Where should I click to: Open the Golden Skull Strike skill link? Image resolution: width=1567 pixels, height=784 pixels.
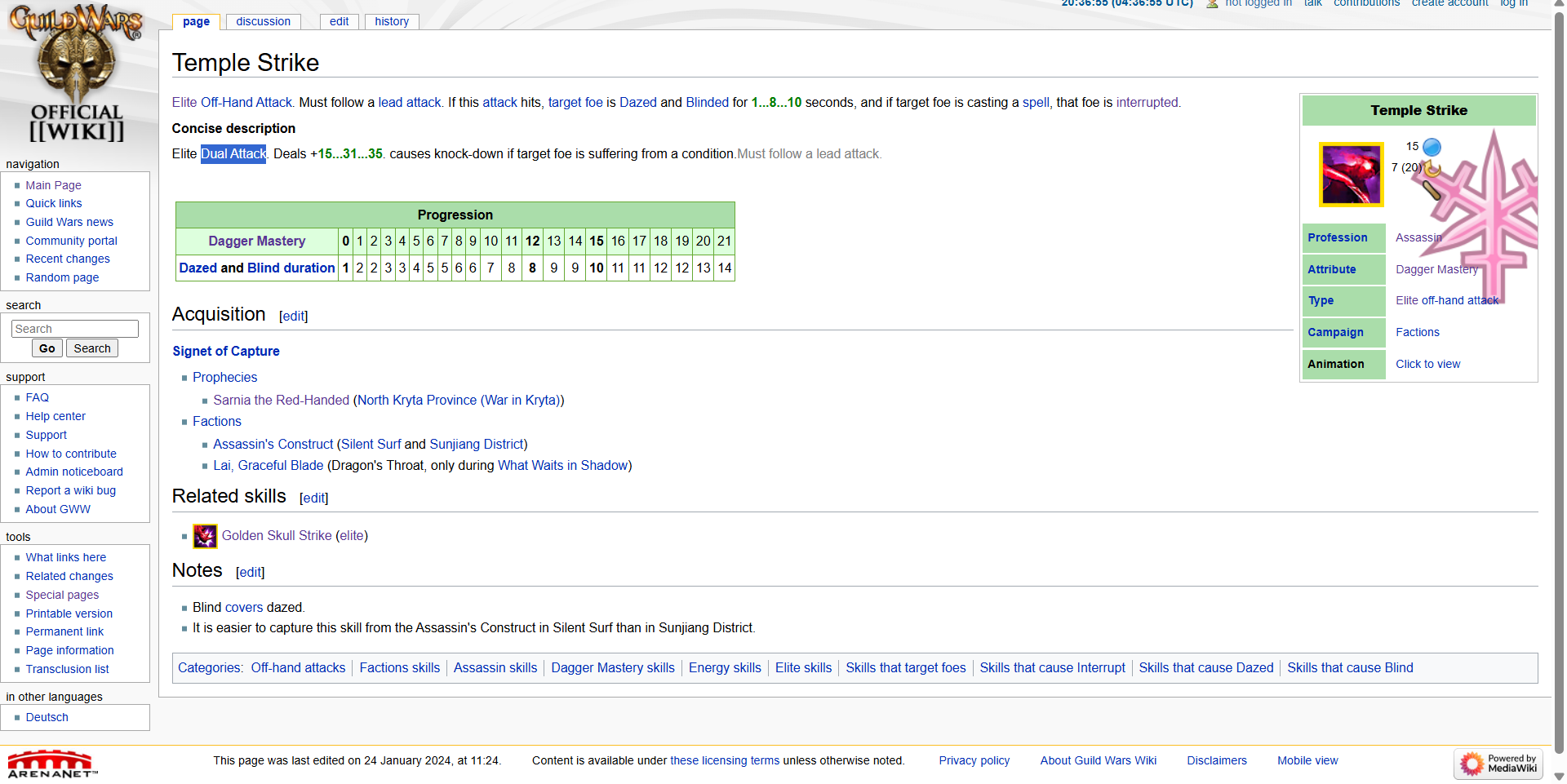(277, 536)
